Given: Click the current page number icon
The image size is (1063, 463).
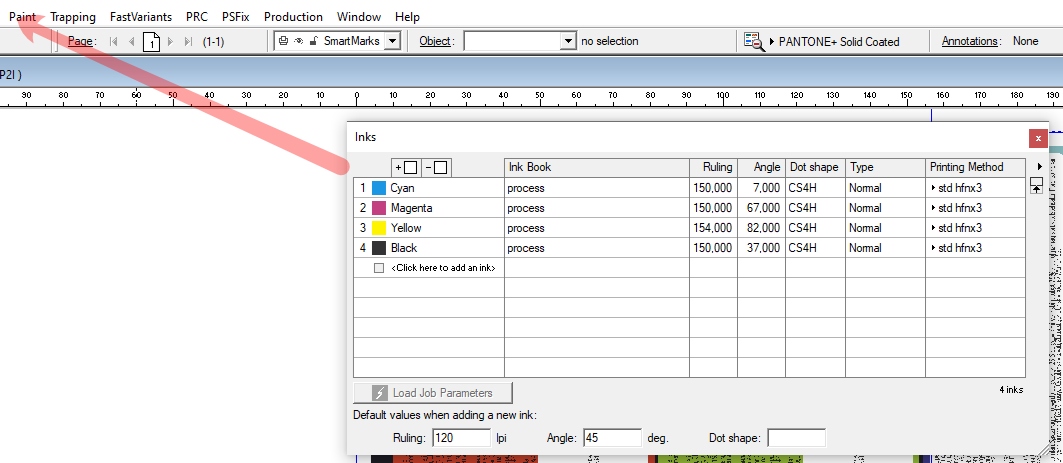Looking at the screenshot, I should click(152, 41).
